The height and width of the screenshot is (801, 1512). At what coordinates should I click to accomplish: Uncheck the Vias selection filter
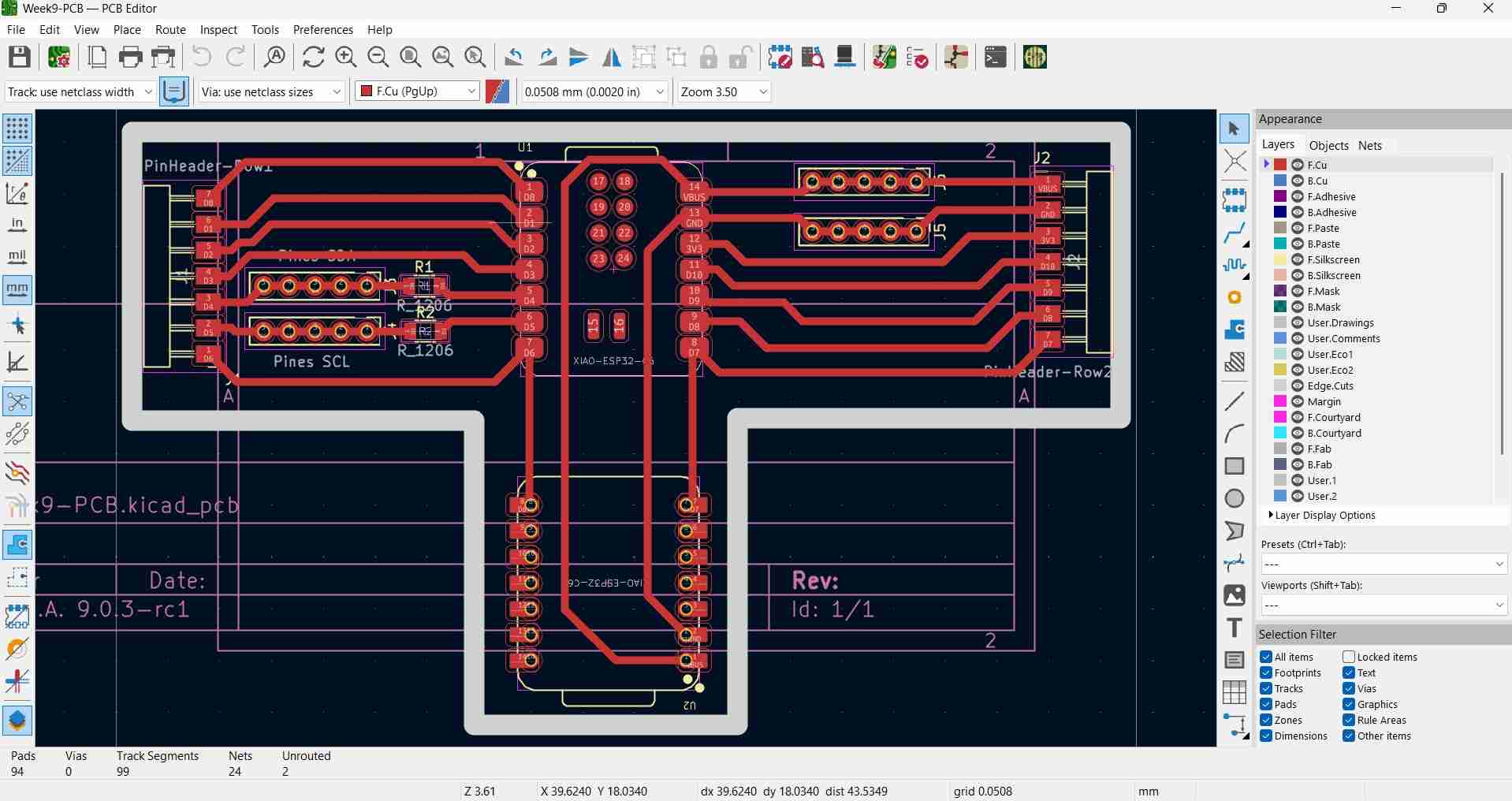pyautogui.click(x=1349, y=688)
